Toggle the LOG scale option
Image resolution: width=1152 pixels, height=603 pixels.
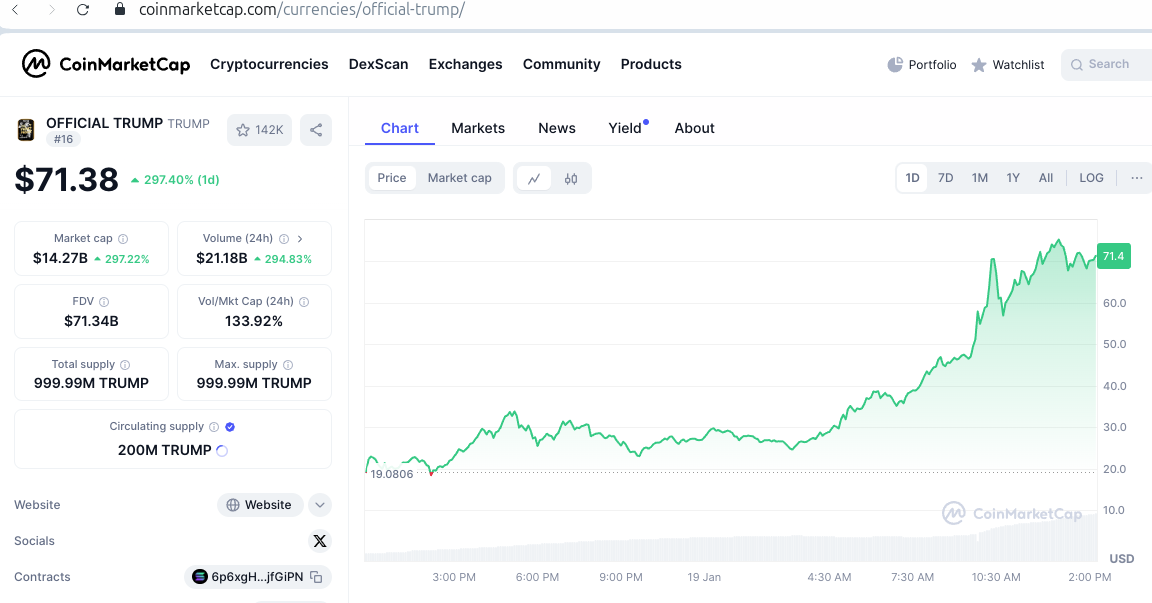(1091, 178)
